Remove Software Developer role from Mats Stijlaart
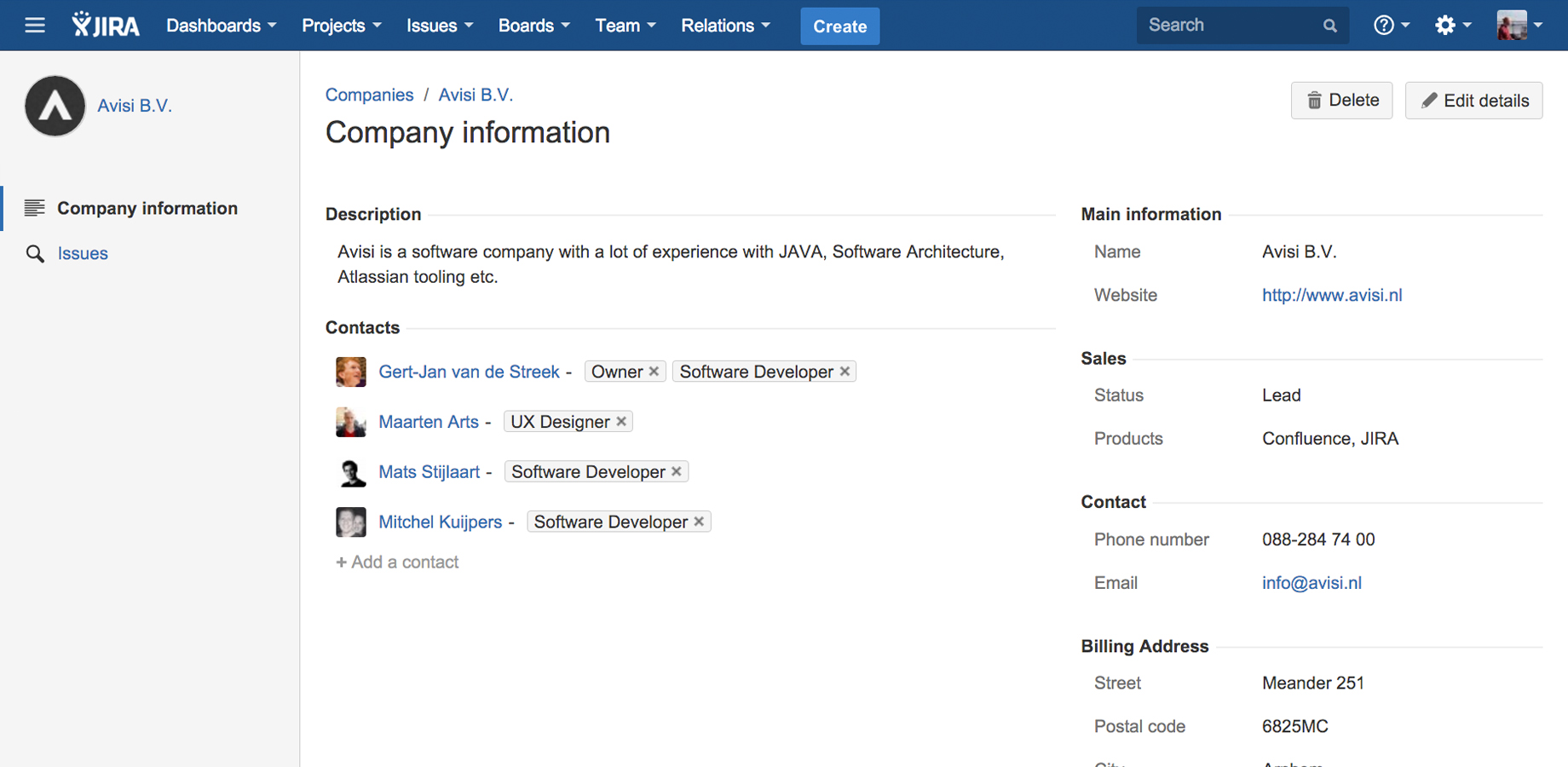 click(x=677, y=471)
